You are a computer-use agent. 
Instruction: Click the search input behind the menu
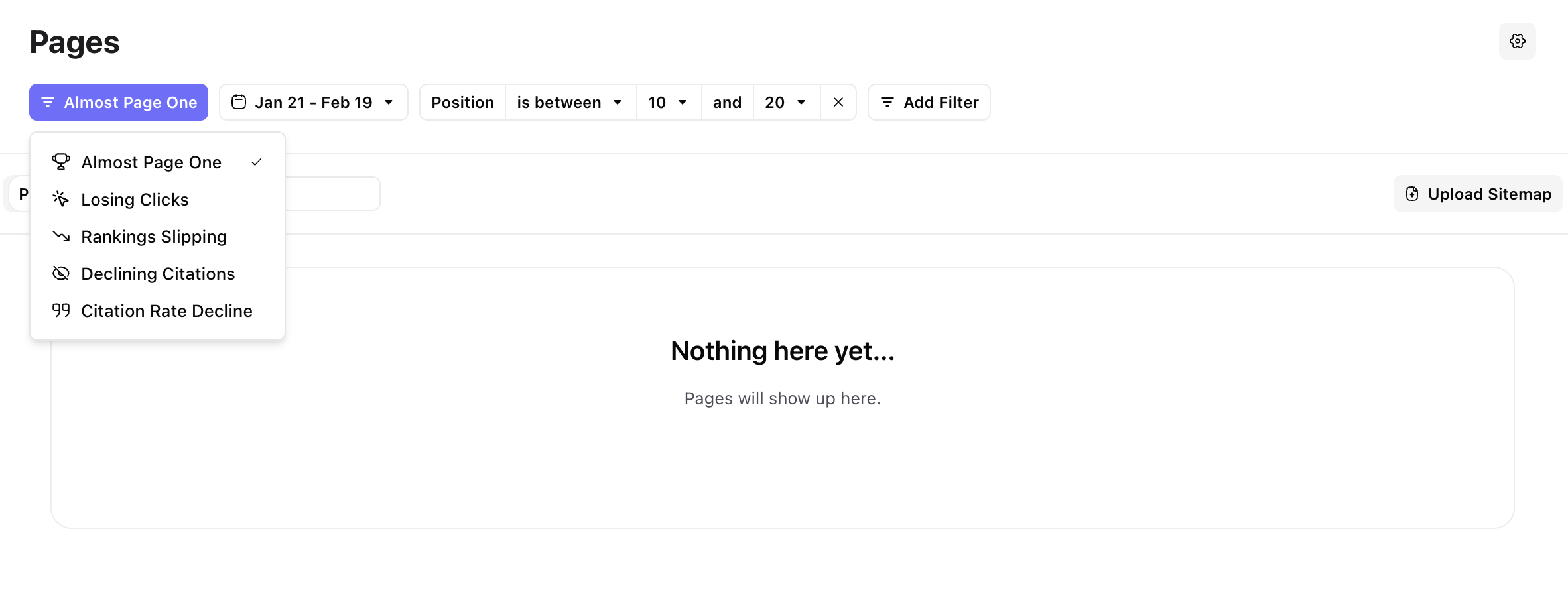[x=332, y=193]
